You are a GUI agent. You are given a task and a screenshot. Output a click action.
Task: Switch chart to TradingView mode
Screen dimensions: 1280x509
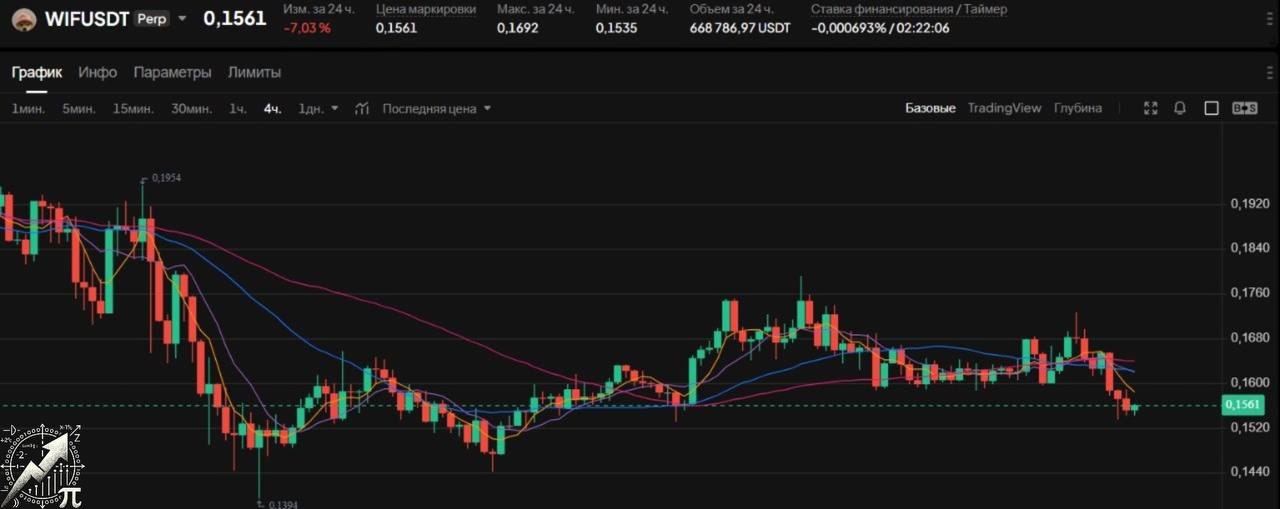1004,108
